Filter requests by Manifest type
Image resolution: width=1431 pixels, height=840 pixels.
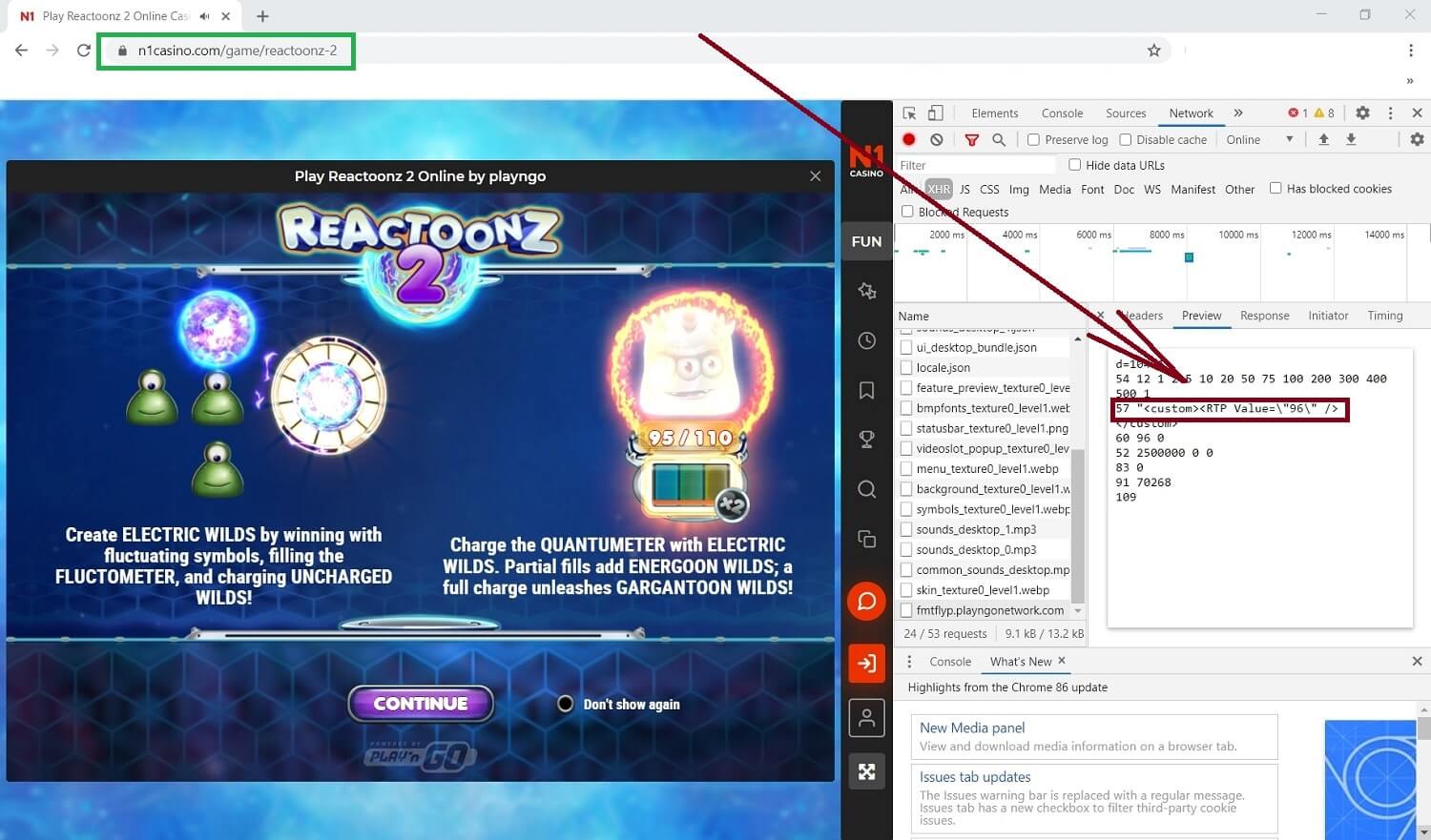point(1192,189)
